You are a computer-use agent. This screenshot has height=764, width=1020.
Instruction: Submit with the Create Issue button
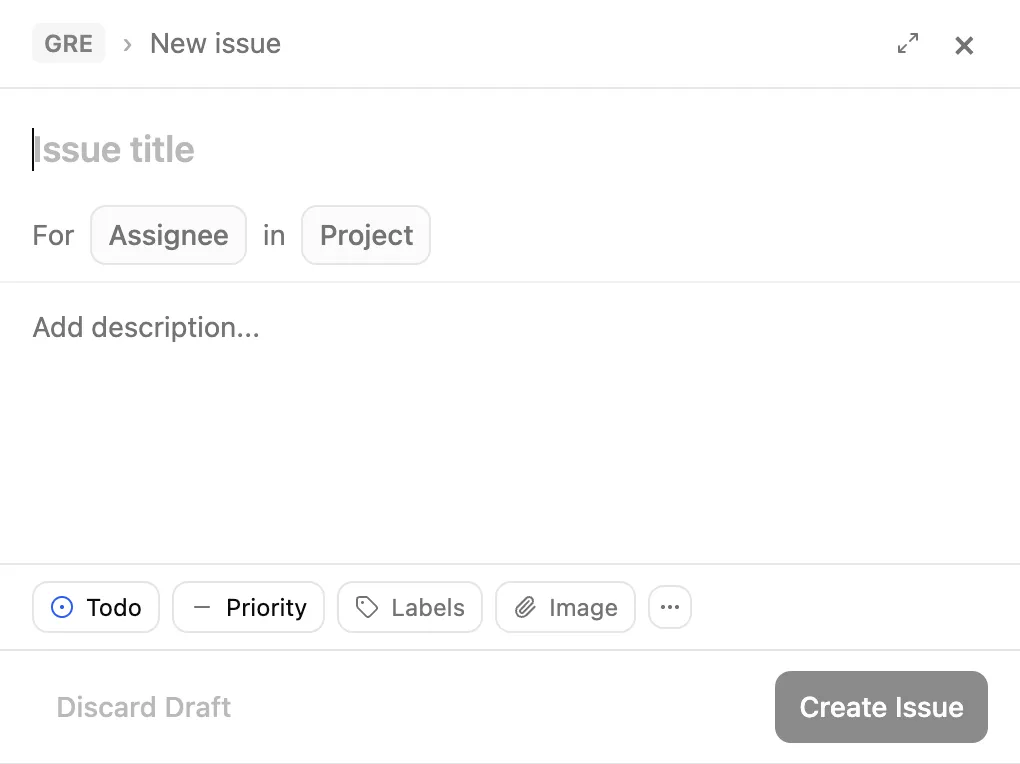(881, 707)
